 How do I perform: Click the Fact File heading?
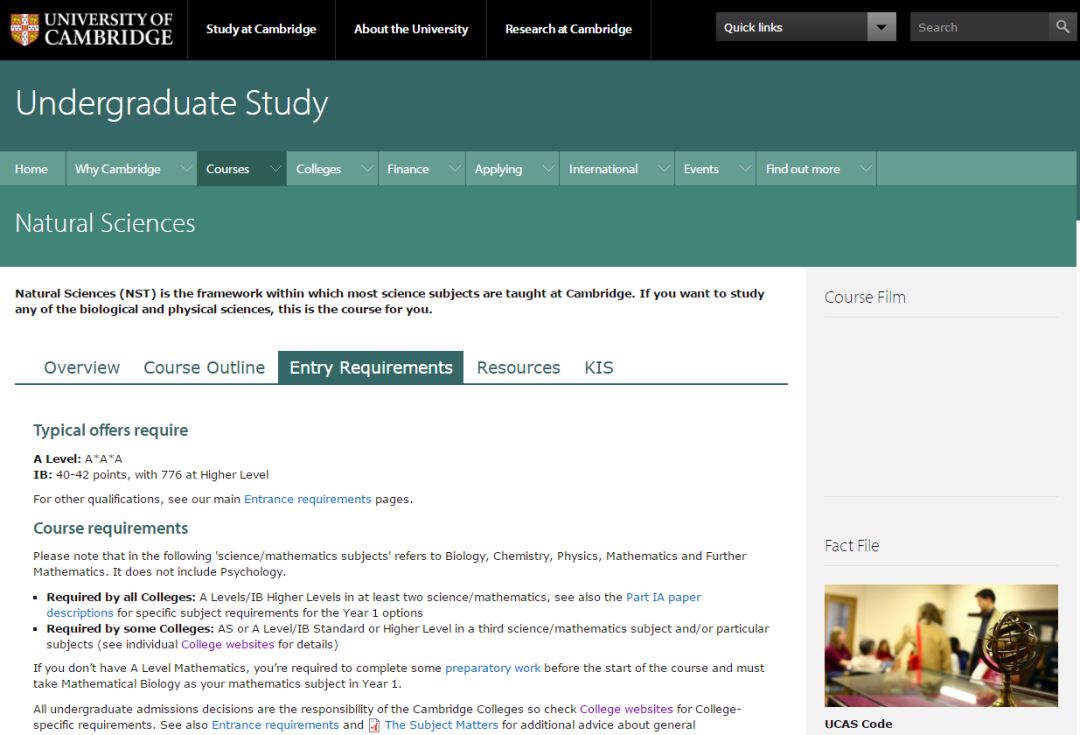coord(852,546)
